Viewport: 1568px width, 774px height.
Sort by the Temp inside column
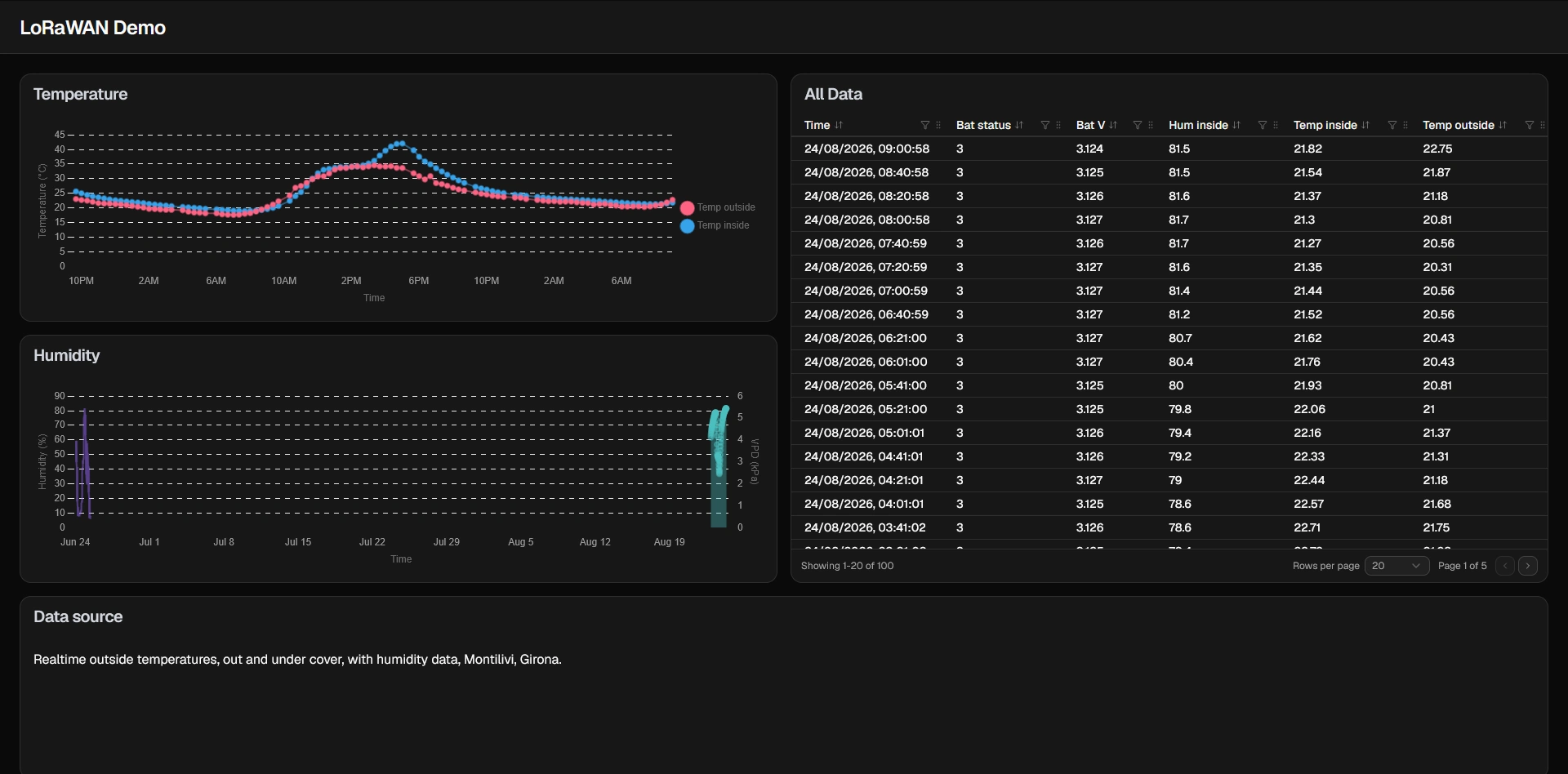(x=1365, y=125)
